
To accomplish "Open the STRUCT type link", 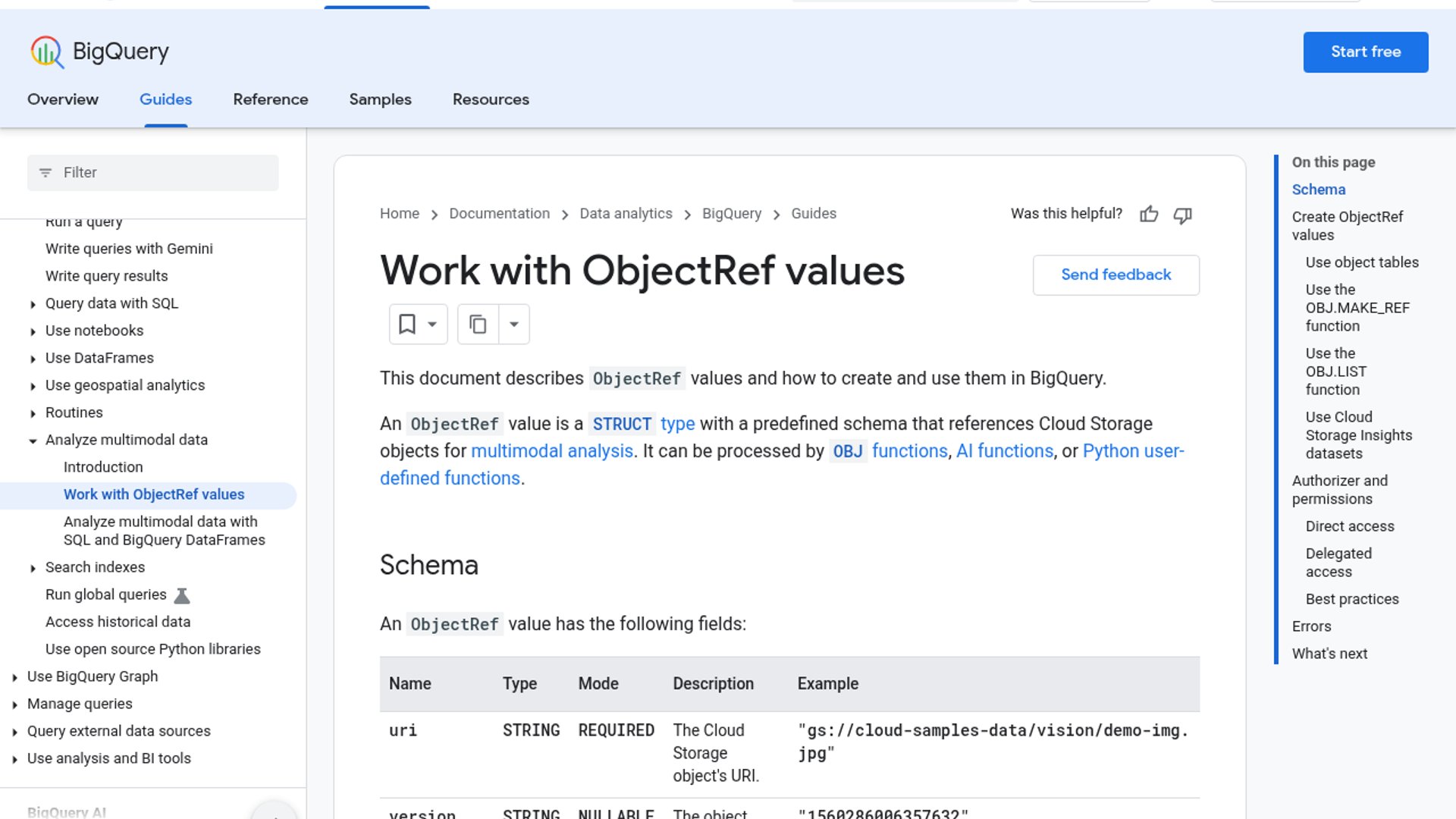I will 643,424.
